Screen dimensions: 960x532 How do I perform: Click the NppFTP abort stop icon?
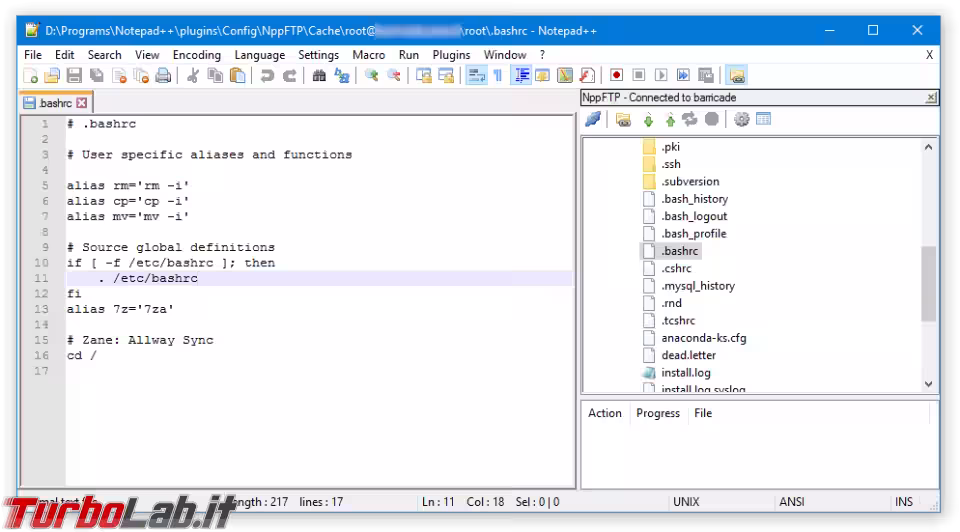pyautogui.click(x=711, y=119)
